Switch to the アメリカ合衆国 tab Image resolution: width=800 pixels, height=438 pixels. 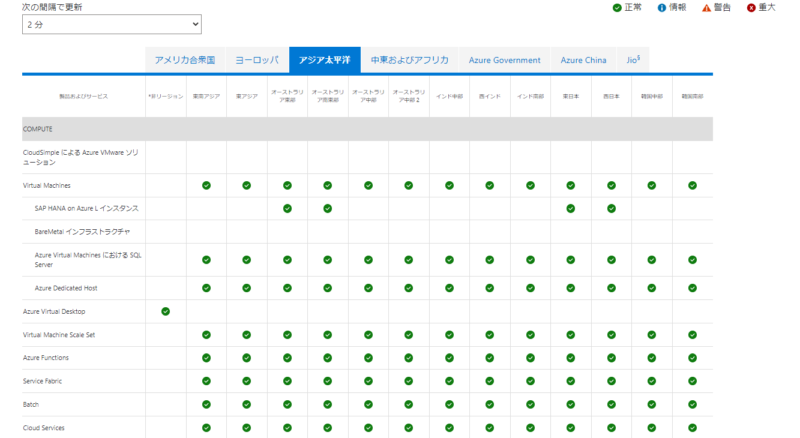click(185, 60)
